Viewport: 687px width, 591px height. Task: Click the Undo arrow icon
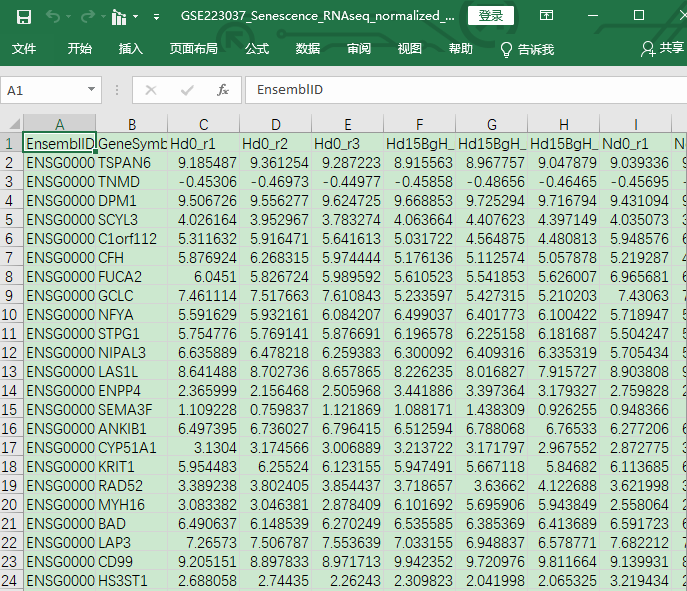[53, 17]
